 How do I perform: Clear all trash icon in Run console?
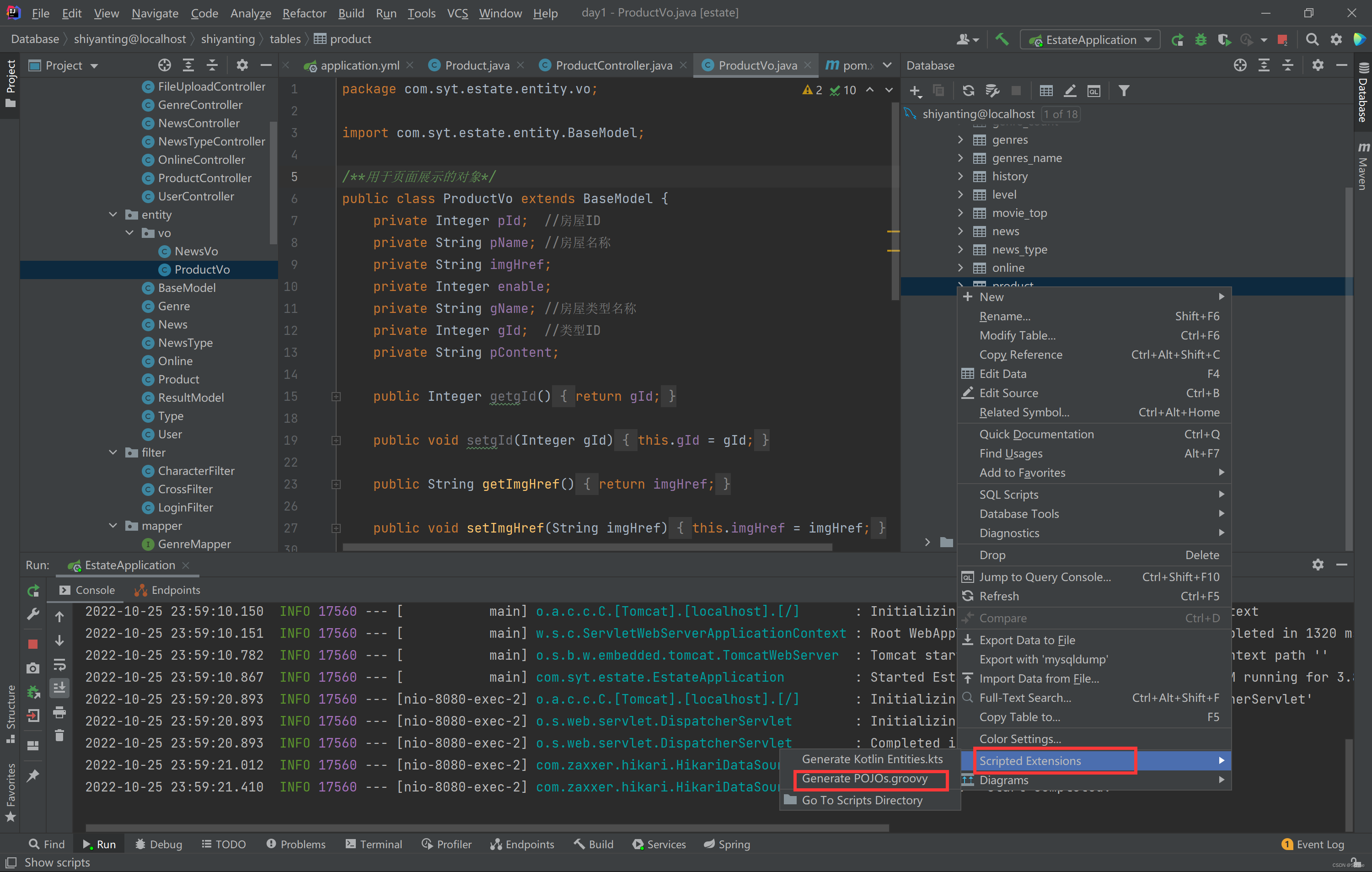point(59,736)
